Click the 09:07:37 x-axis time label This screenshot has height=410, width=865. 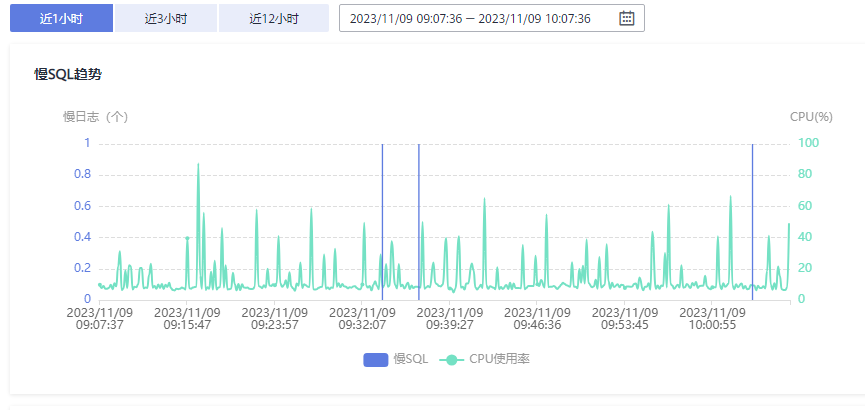100,324
